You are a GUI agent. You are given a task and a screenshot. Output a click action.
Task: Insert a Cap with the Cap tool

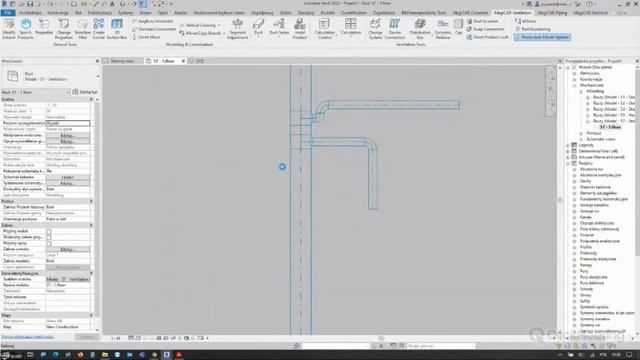458,27
